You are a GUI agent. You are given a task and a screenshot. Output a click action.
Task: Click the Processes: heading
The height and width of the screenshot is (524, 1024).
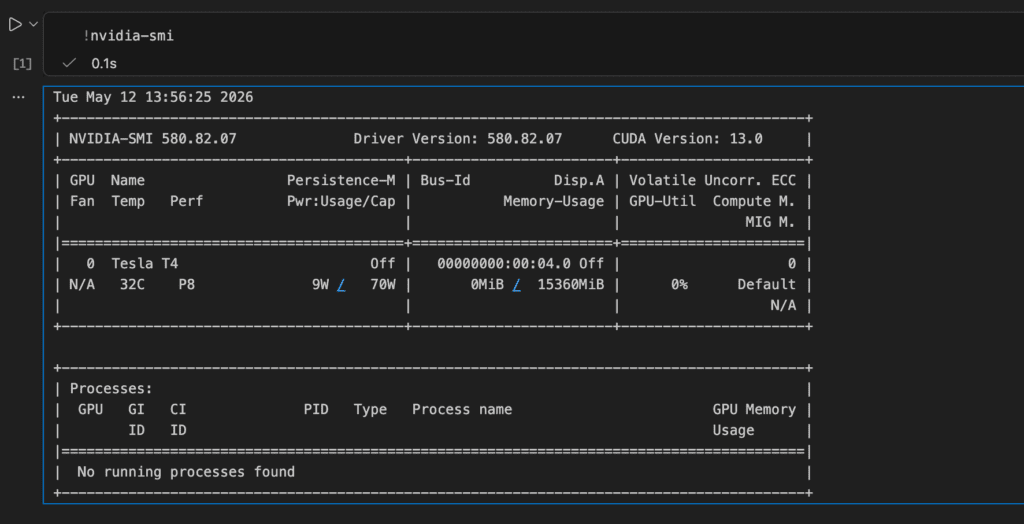tap(111, 389)
